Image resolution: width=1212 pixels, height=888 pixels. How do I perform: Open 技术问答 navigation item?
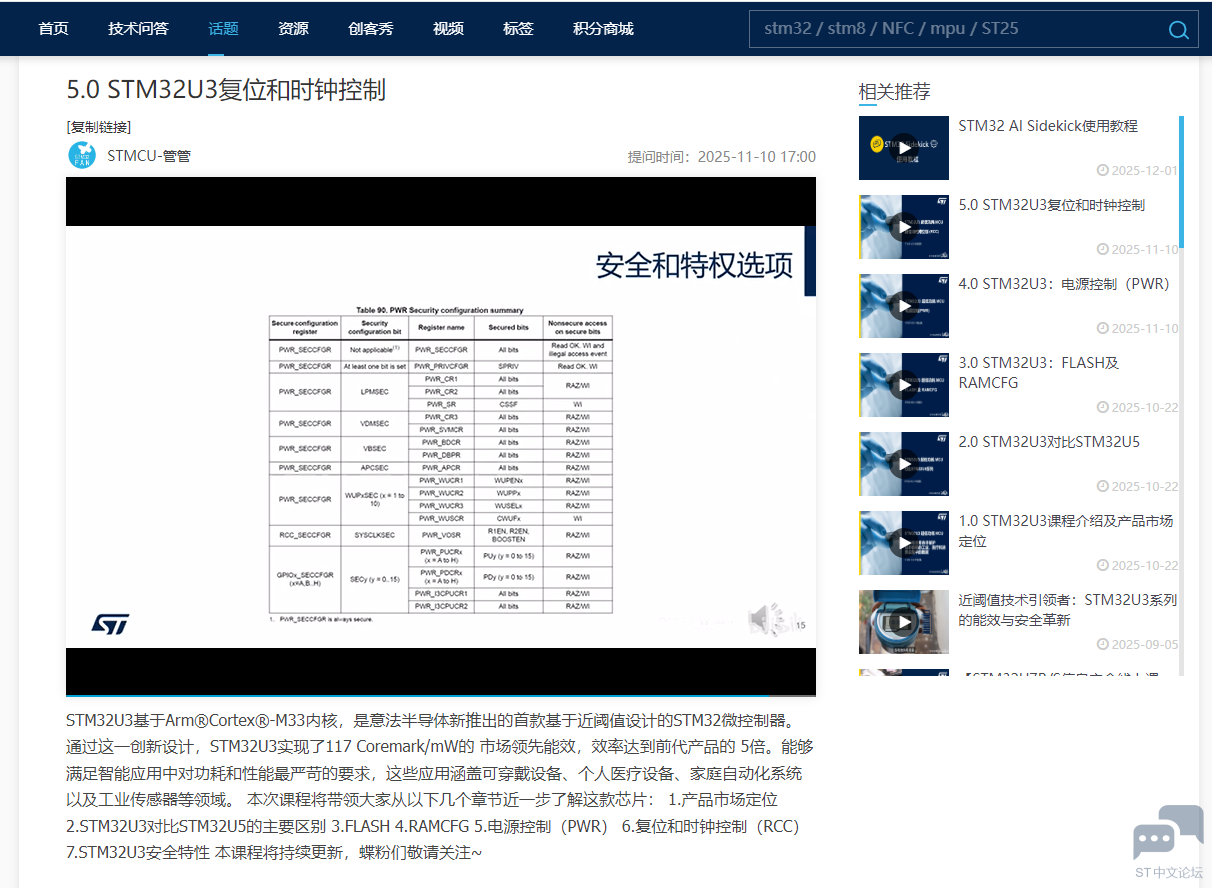tap(138, 28)
